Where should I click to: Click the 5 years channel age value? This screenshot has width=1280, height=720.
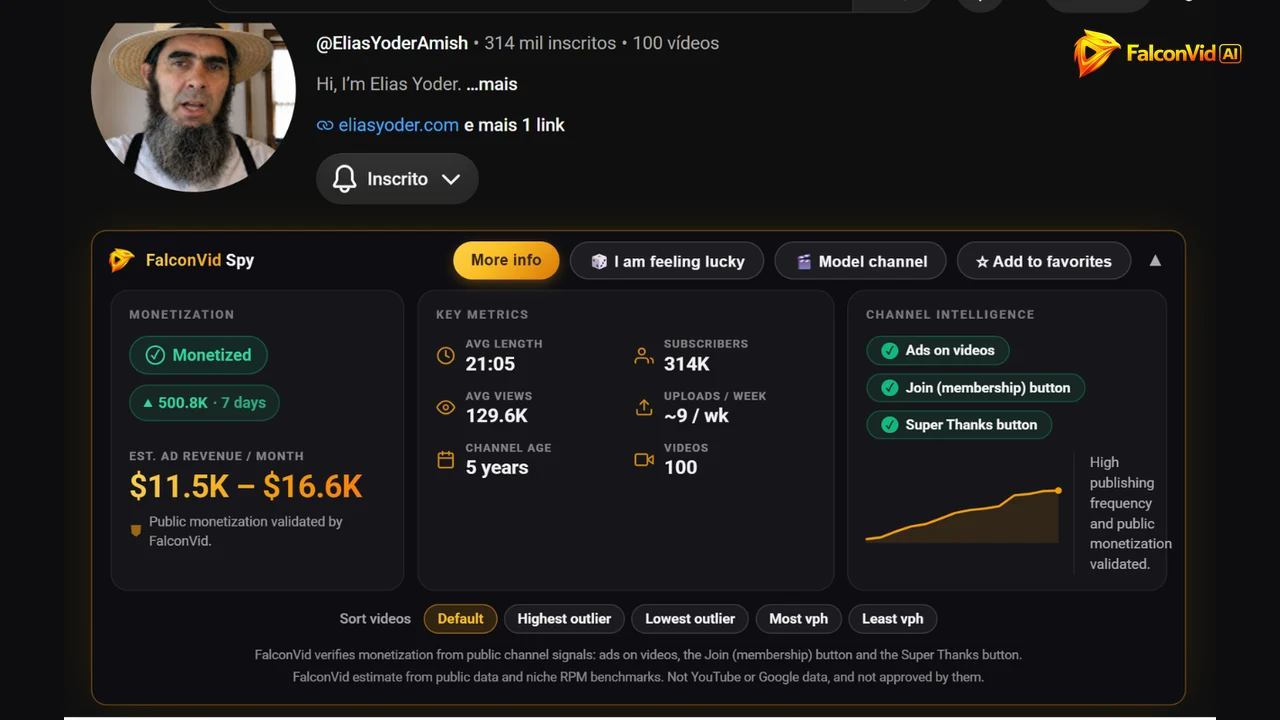point(497,468)
